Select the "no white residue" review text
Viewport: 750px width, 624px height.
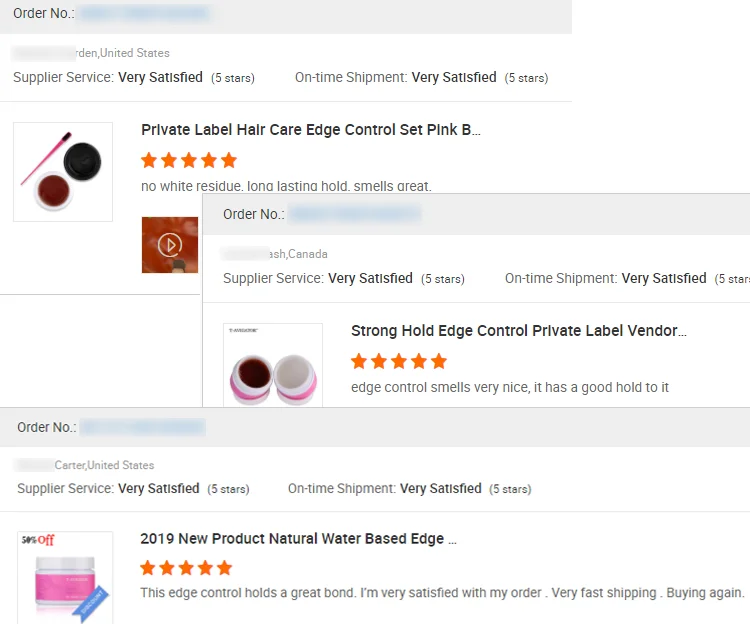(286, 186)
